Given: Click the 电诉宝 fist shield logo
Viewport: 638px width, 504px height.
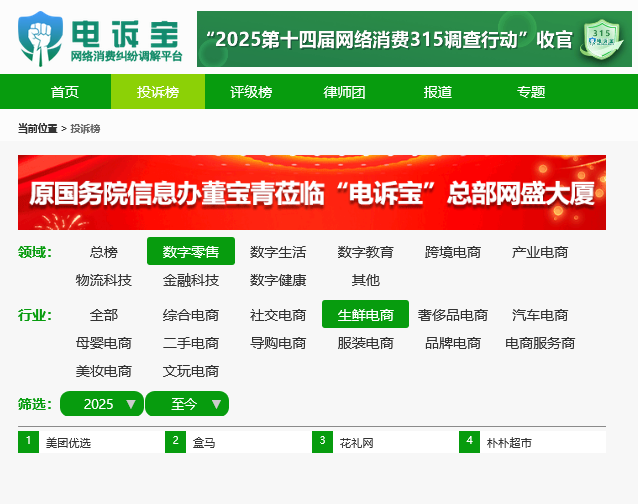Looking at the screenshot, I should [40, 39].
